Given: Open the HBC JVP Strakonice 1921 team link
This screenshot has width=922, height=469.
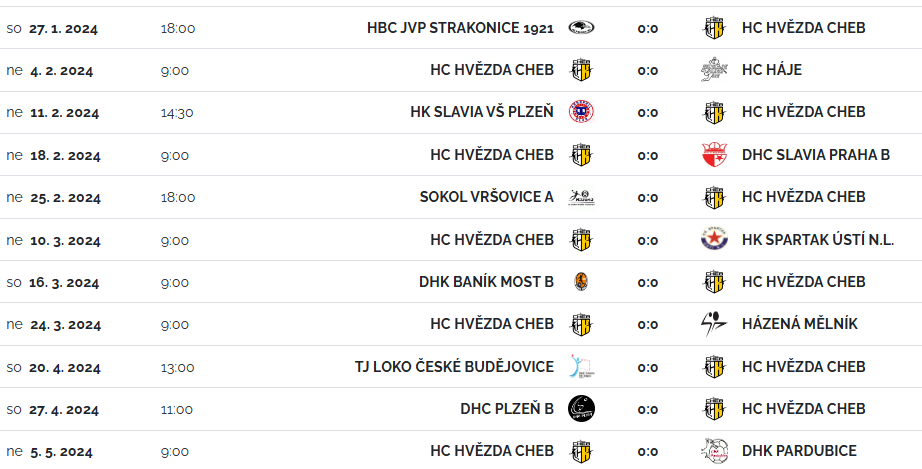Looking at the screenshot, I should [x=460, y=28].
